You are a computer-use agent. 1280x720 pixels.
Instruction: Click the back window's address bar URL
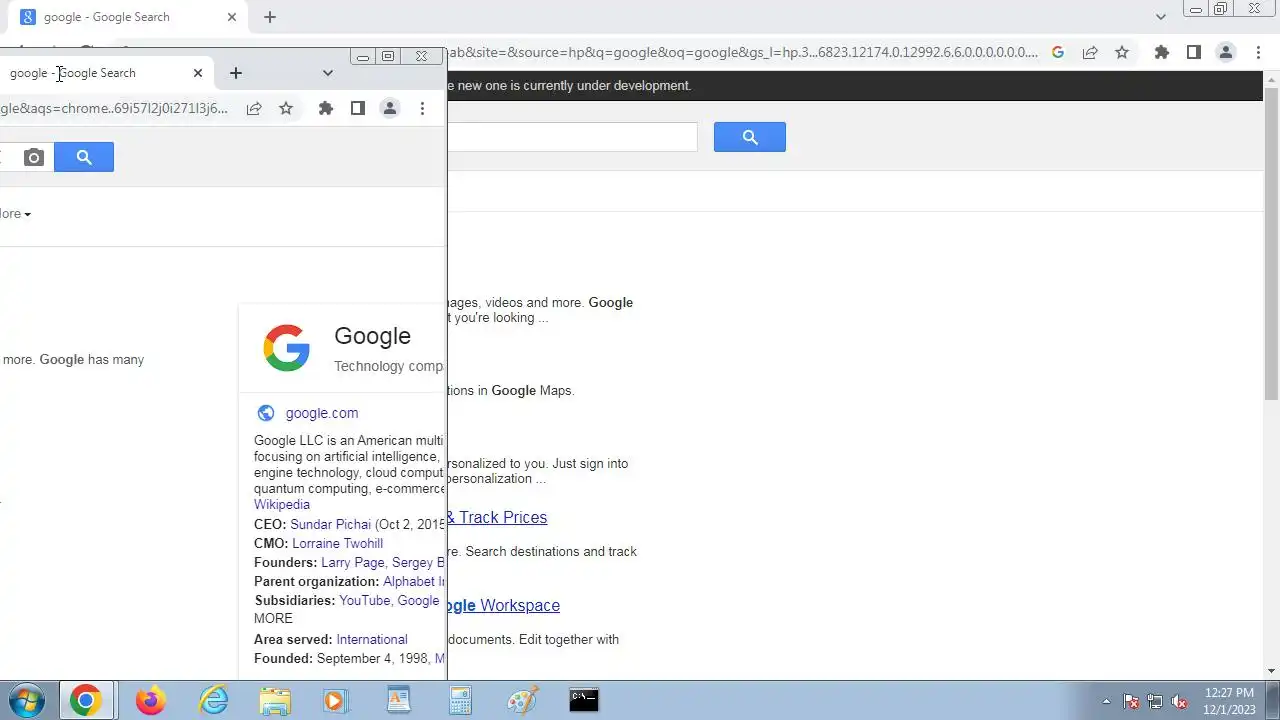click(x=743, y=52)
